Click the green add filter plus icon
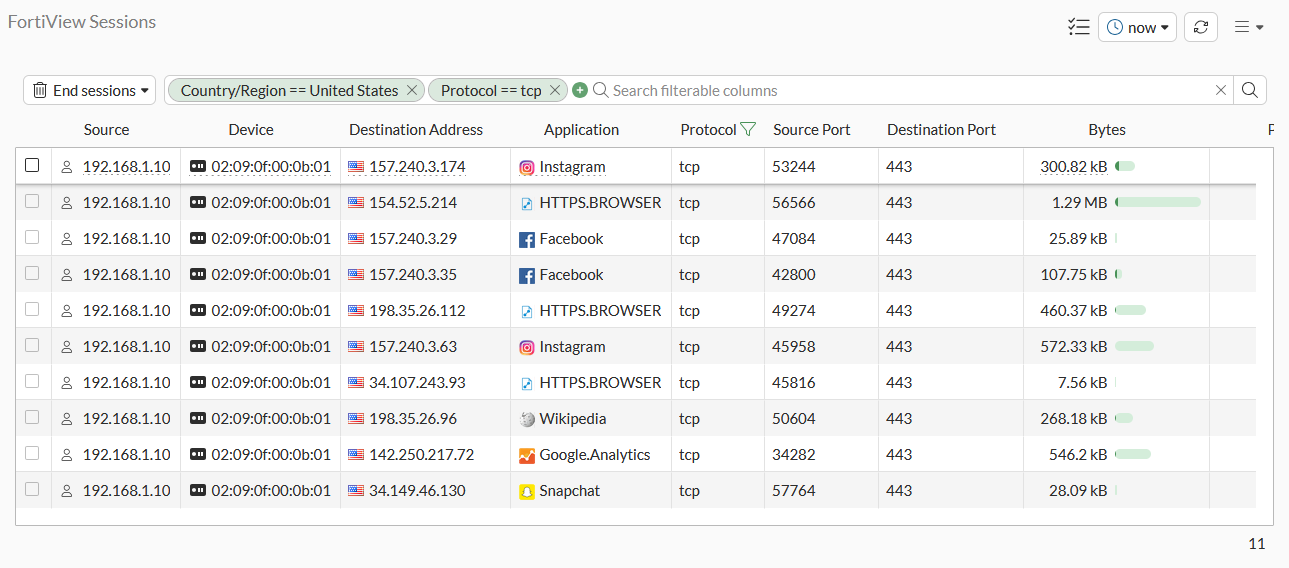The width and height of the screenshot is (1289, 568). 580,90
